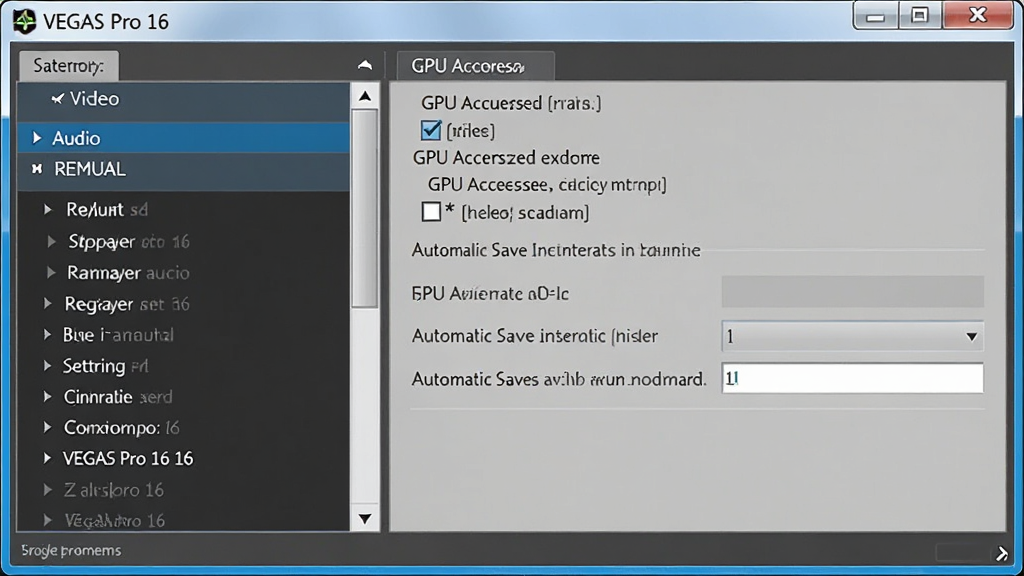Select the Z alrsloro 16 tree item
This screenshot has width=1024, height=576.
[x=114, y=490]
